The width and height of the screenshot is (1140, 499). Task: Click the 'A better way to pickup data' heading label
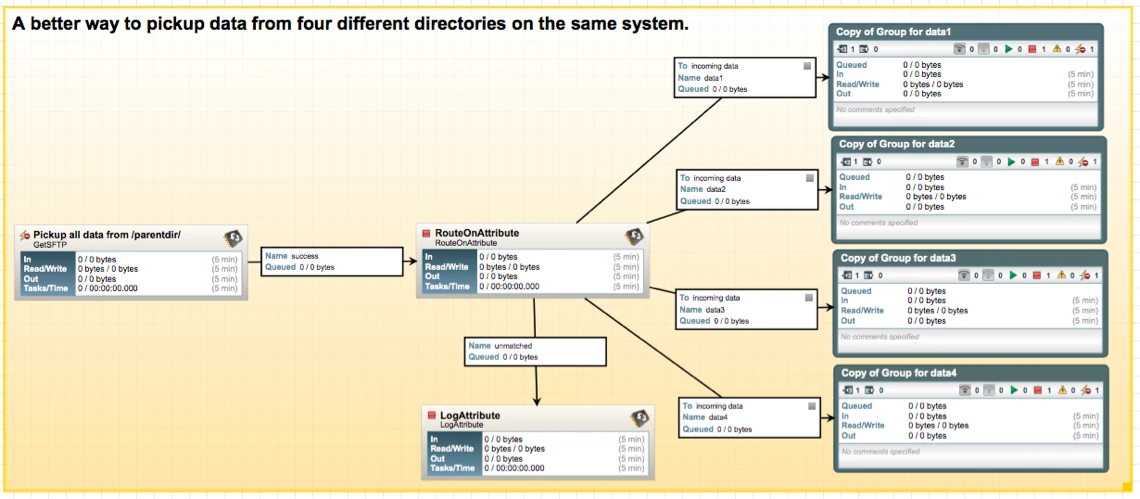(350, 24)
